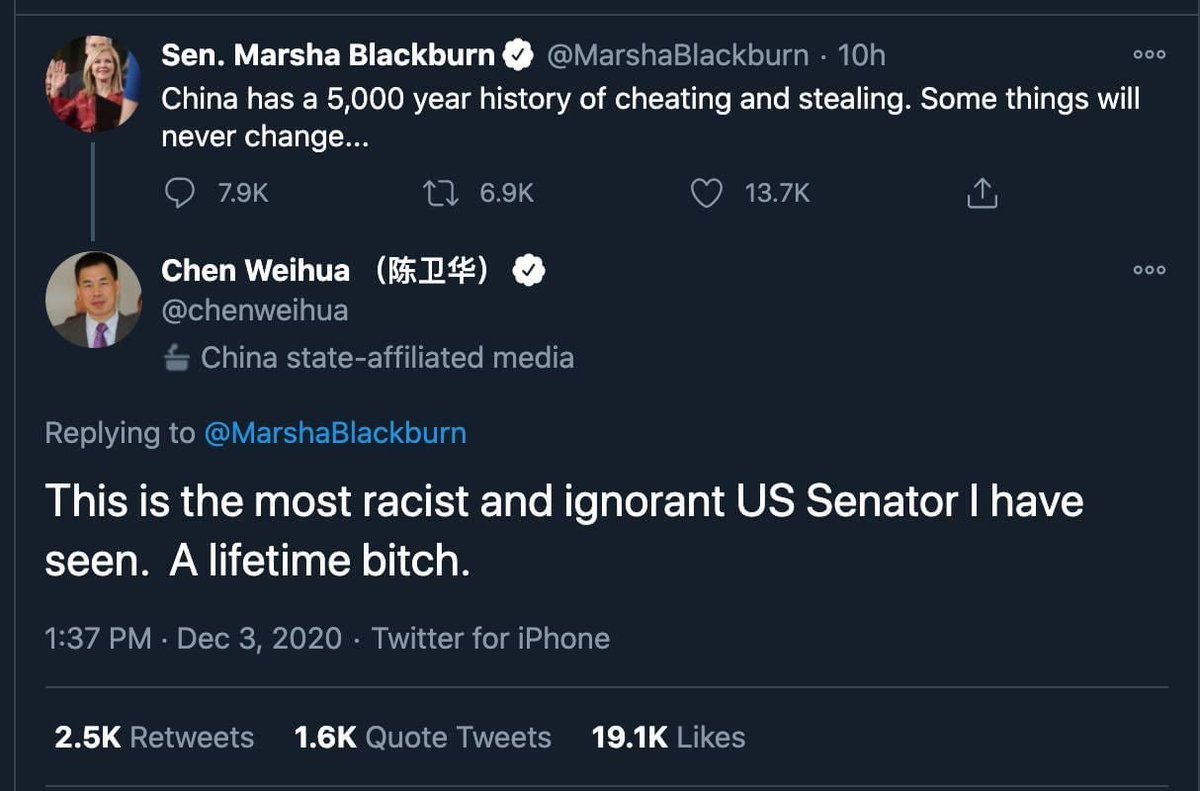This screenshot has height=791, width=1200.
Task: View the 2.5K Retweets list
Action: (x=154, y=738)
